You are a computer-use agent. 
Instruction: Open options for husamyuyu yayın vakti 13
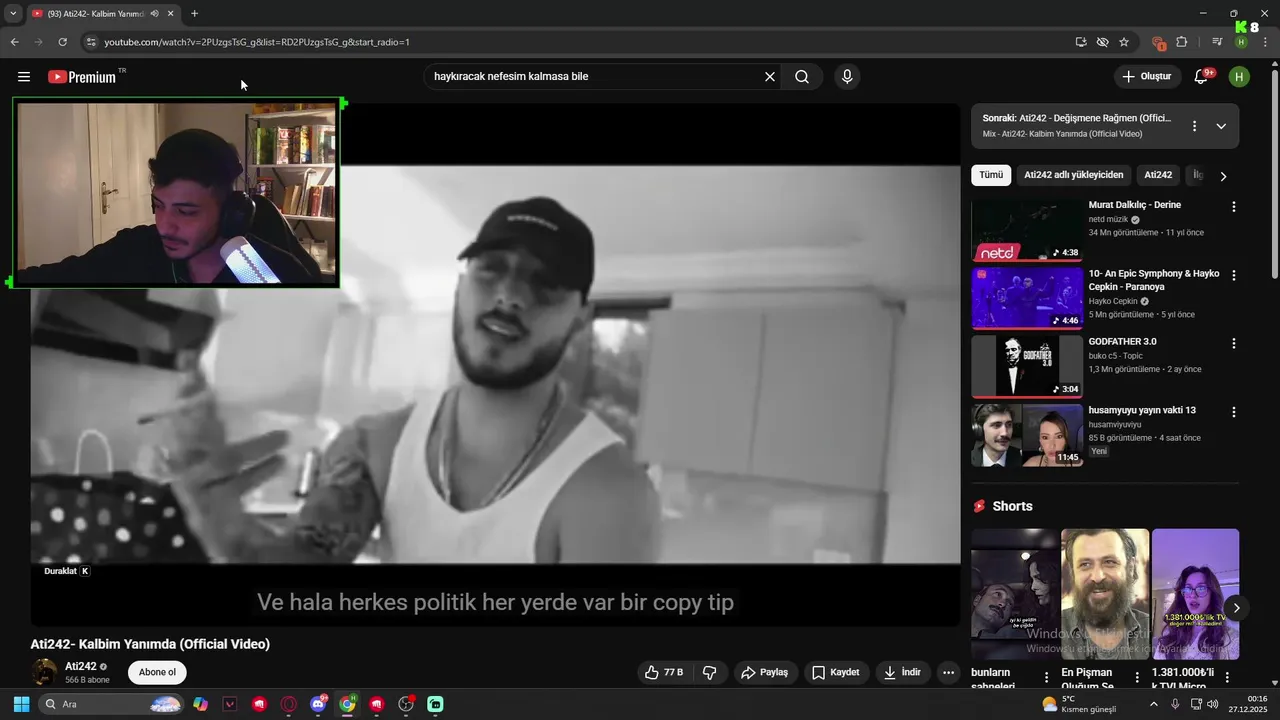point(1234,412)
